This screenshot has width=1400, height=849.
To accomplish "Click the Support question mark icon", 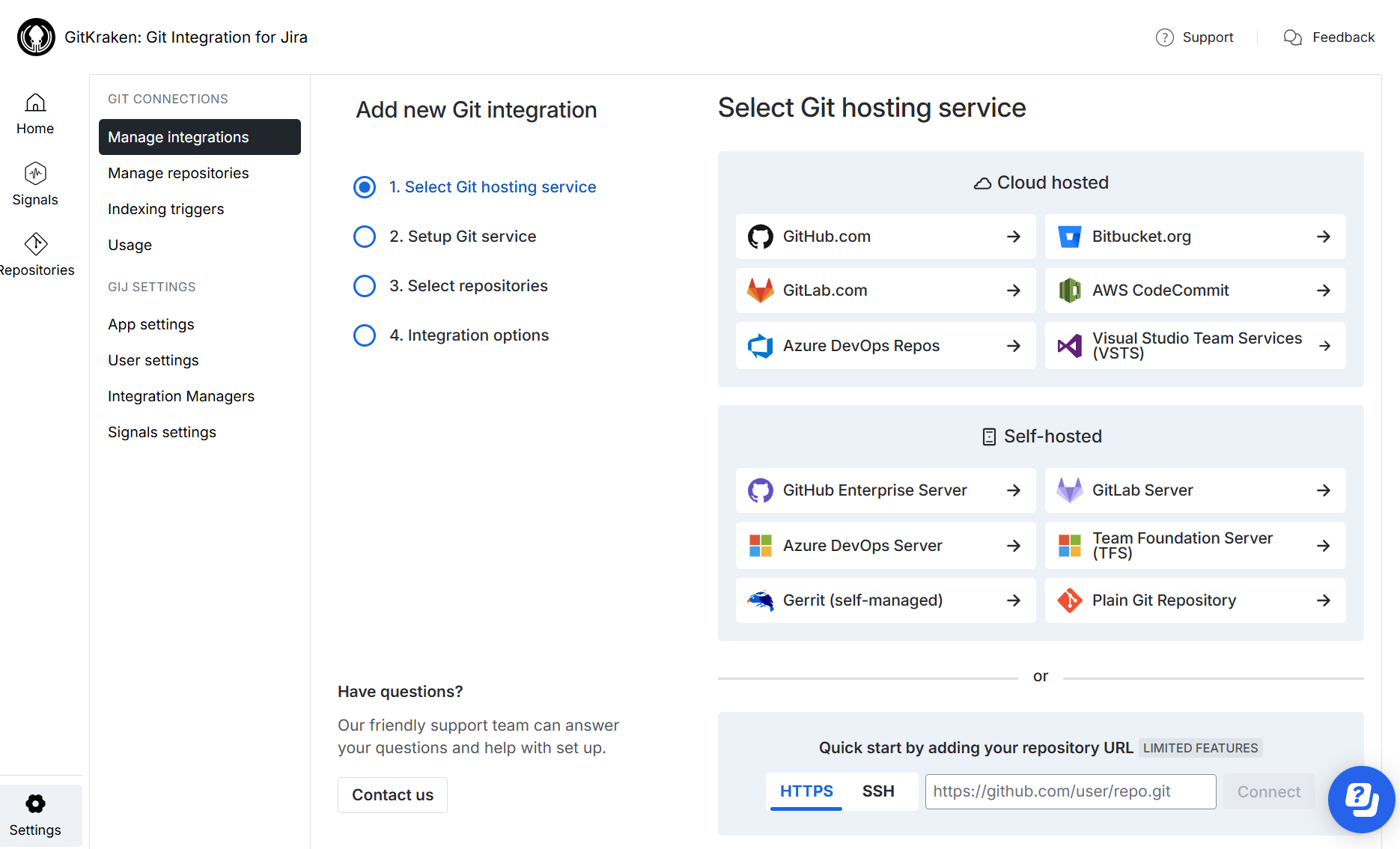I will coord(1164,37).
